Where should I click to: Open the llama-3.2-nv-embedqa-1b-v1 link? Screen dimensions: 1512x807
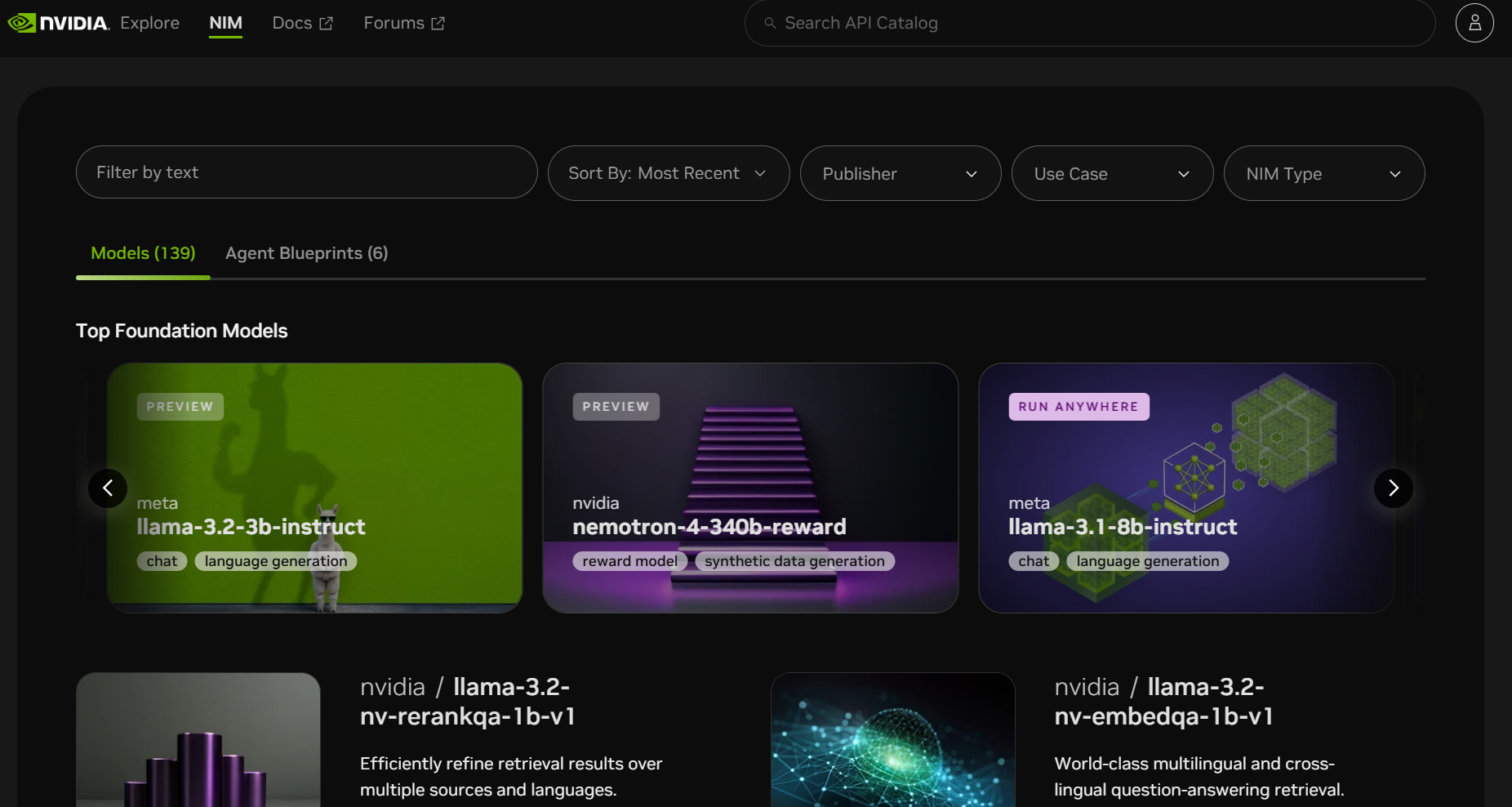(x=1163, y=702)
